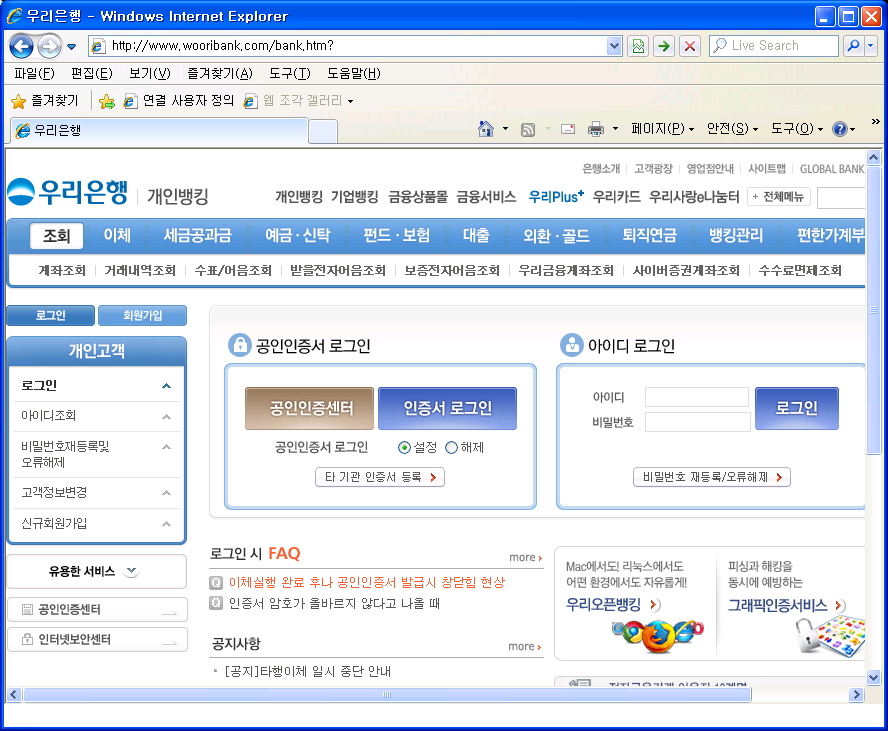Open the 즐겨찾기(A) menu

[220, 73]
